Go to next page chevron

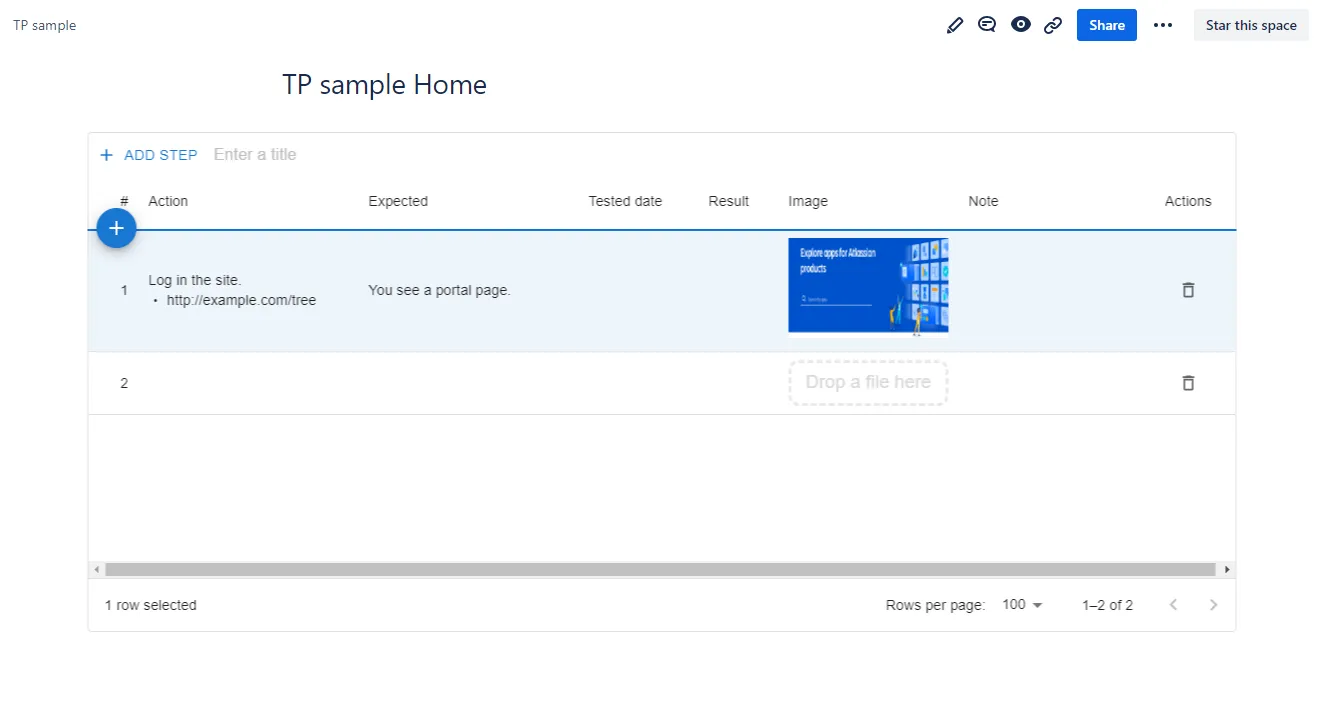1213,605
